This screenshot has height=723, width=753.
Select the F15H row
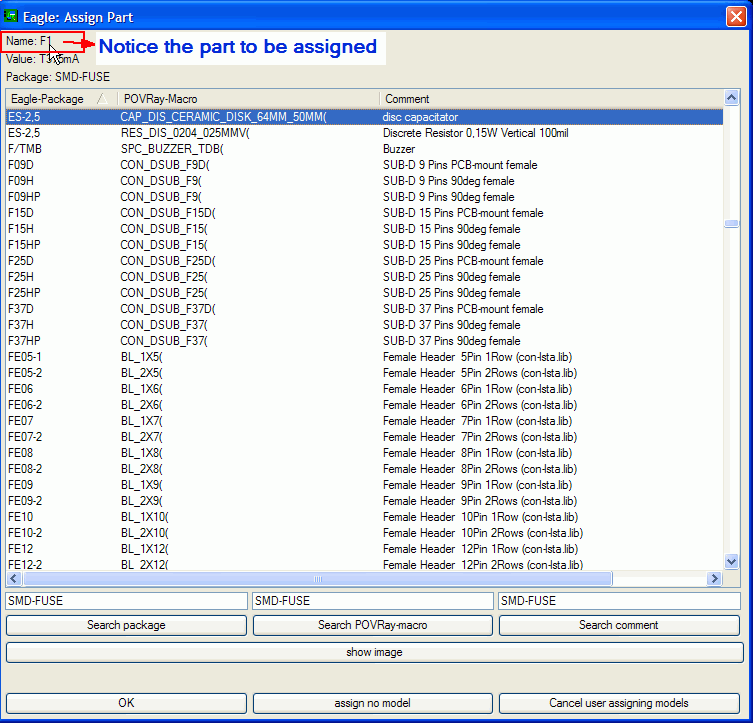pyautogui.click(x=364, y=229)
